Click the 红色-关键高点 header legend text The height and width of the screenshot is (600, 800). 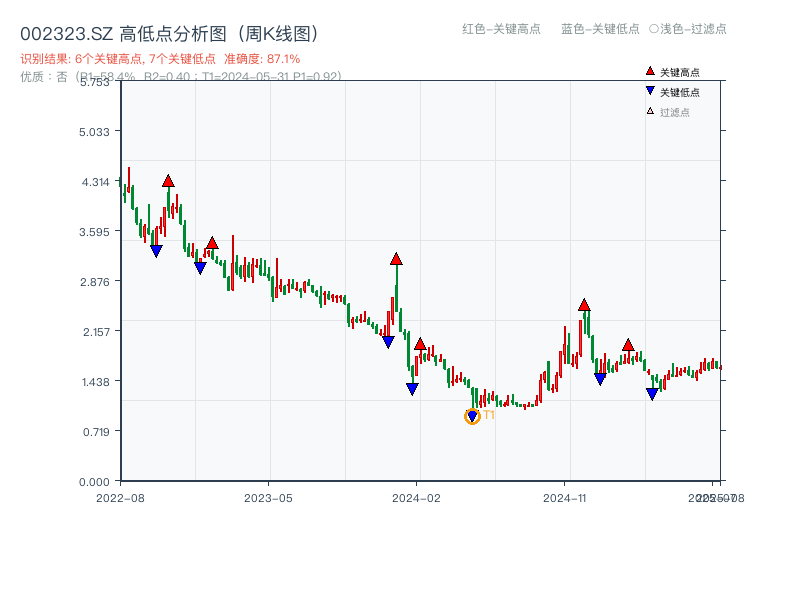tap(501, 29)
